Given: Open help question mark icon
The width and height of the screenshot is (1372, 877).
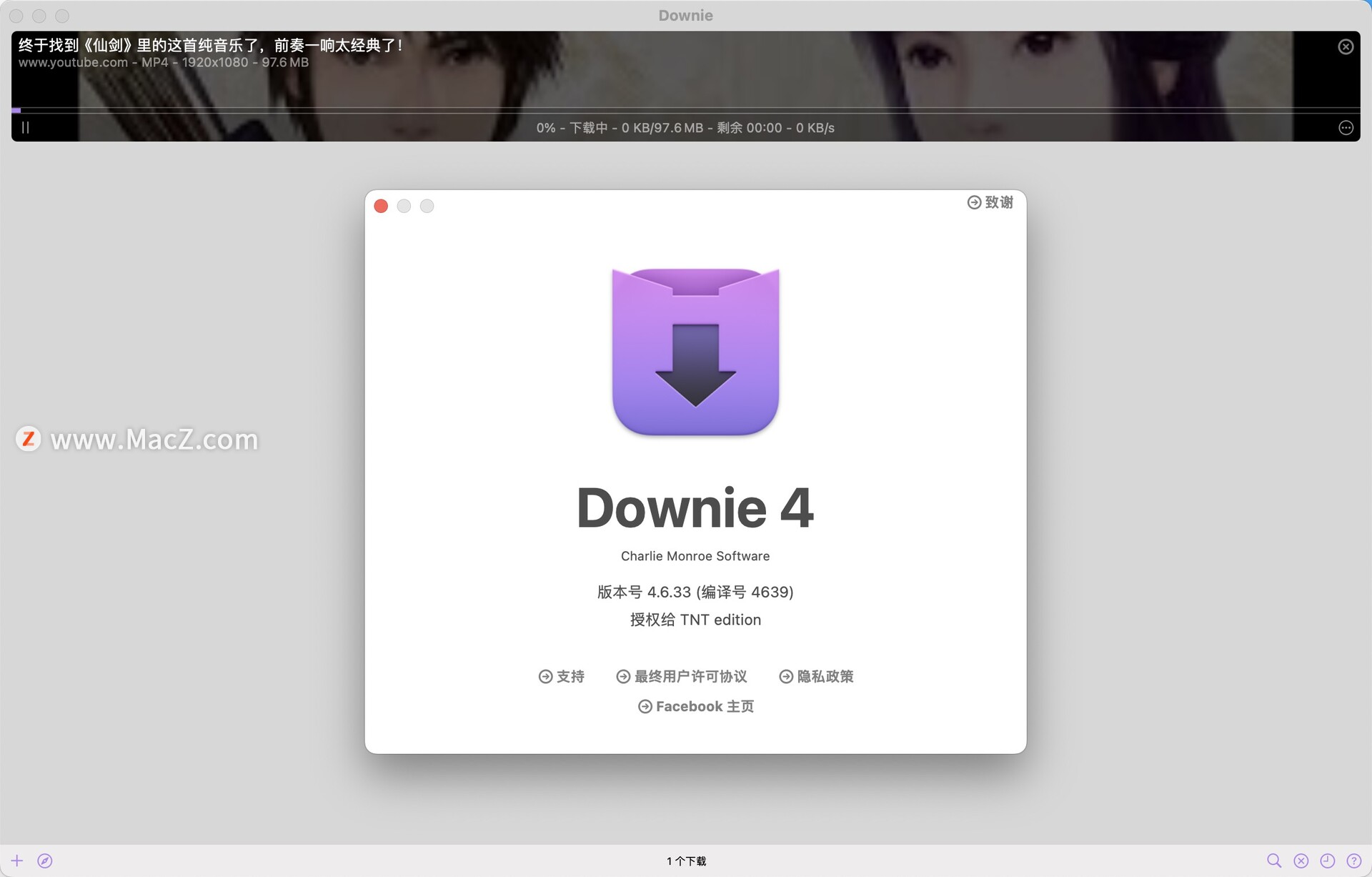Looking at the screenshot, I should [x=1354, y=861].
